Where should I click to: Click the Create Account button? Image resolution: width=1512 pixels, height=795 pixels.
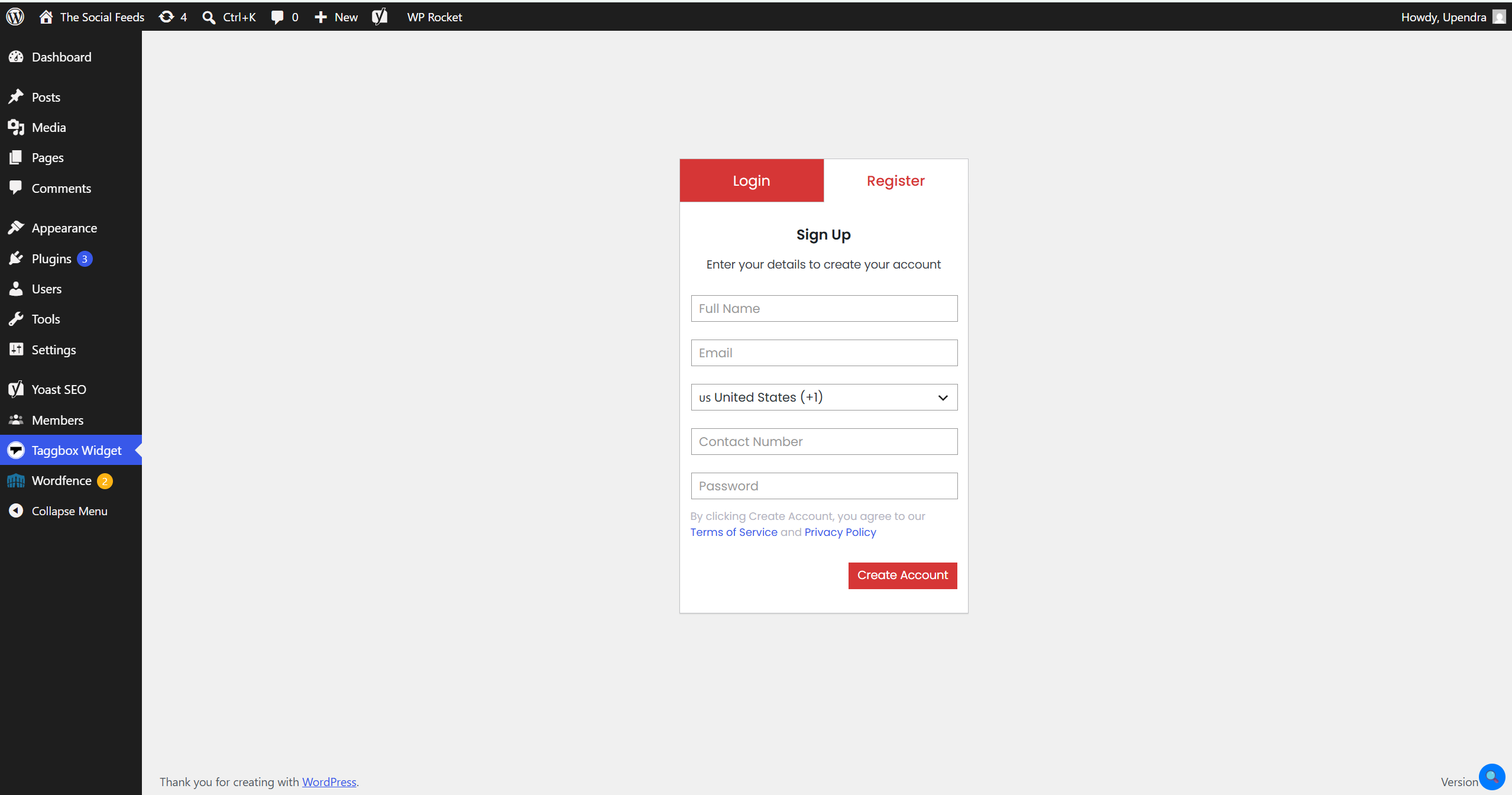[902, 575]
